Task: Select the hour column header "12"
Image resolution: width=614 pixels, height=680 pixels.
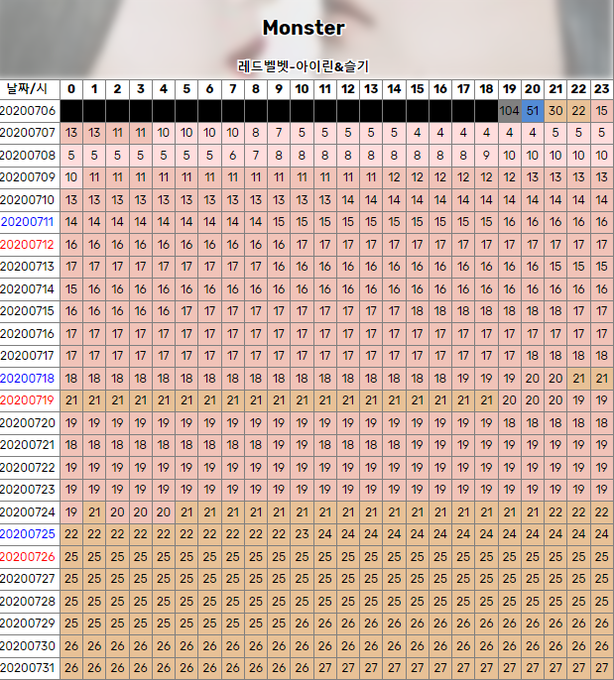Action: click(x=348, y=89)
